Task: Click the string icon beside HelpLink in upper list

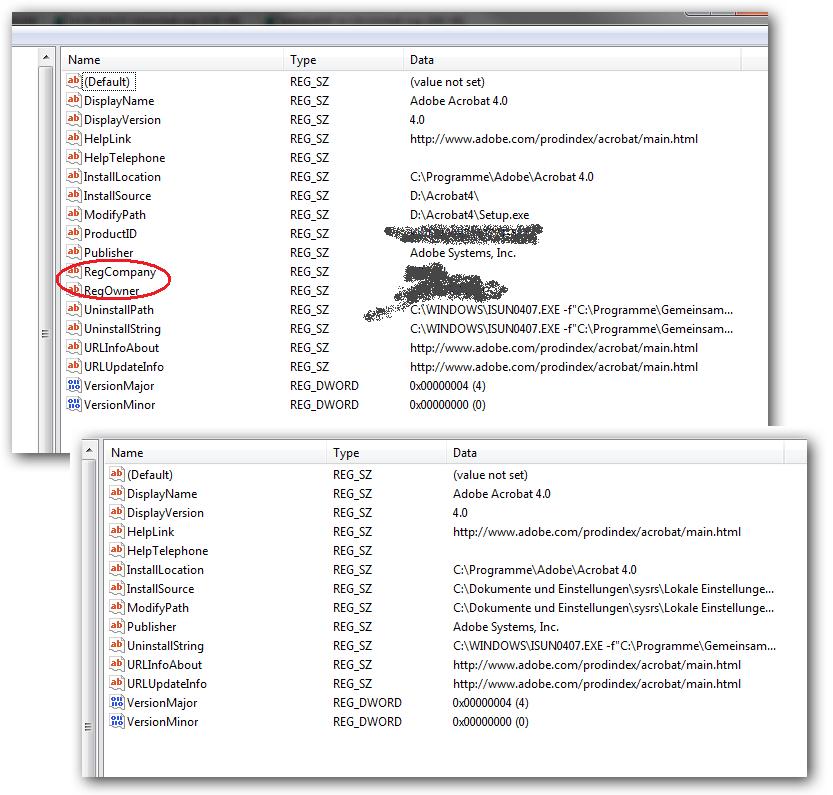Action: (73, 138)
